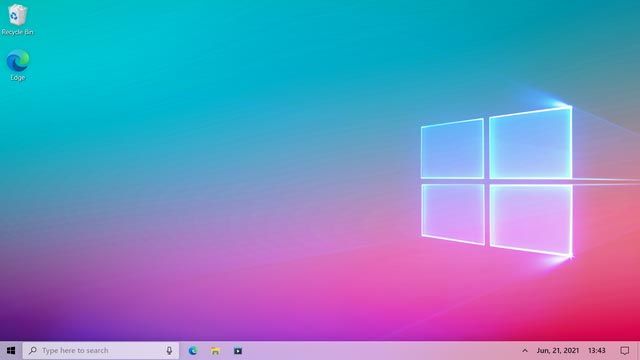
Task: Click the magnifier icon in search box
Action: (x=33, y=350)
